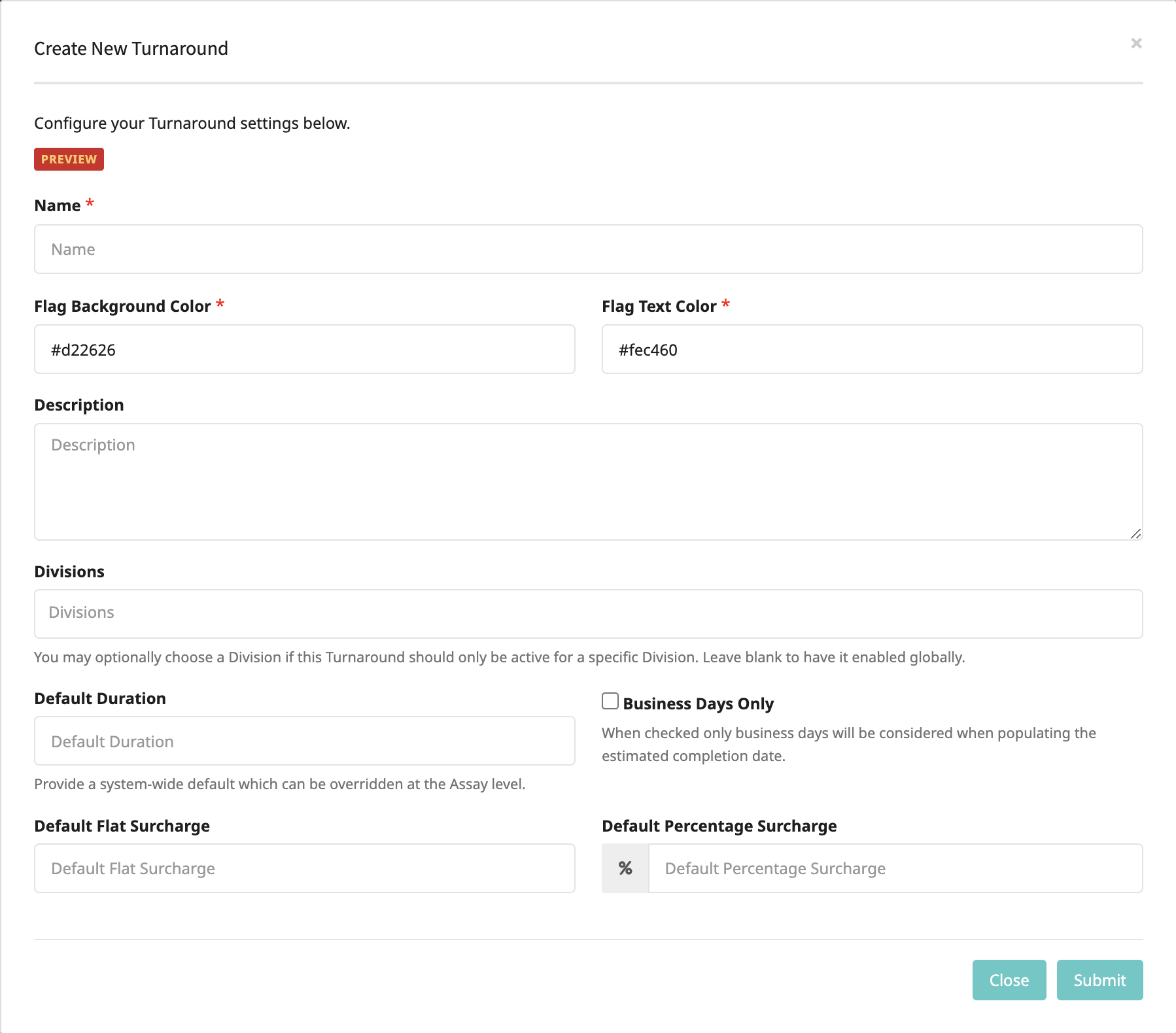Image resolution: width=1176 pixels, height=1033 pixels.
Task: Click the Default Percentage Surcharge label
Action: [x=719, y=826]
